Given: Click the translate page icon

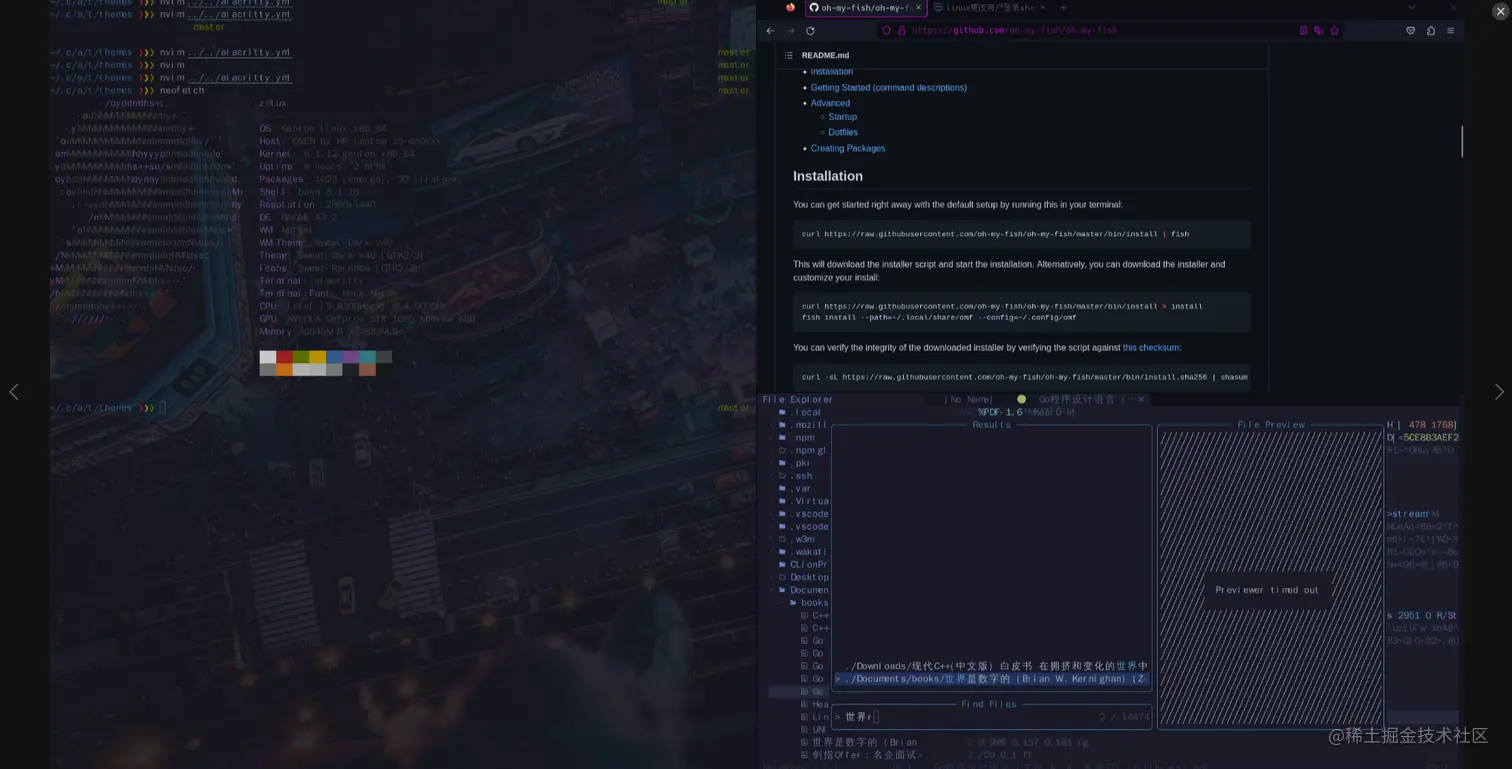Looking at the screenshot, I should (1318, 31).
